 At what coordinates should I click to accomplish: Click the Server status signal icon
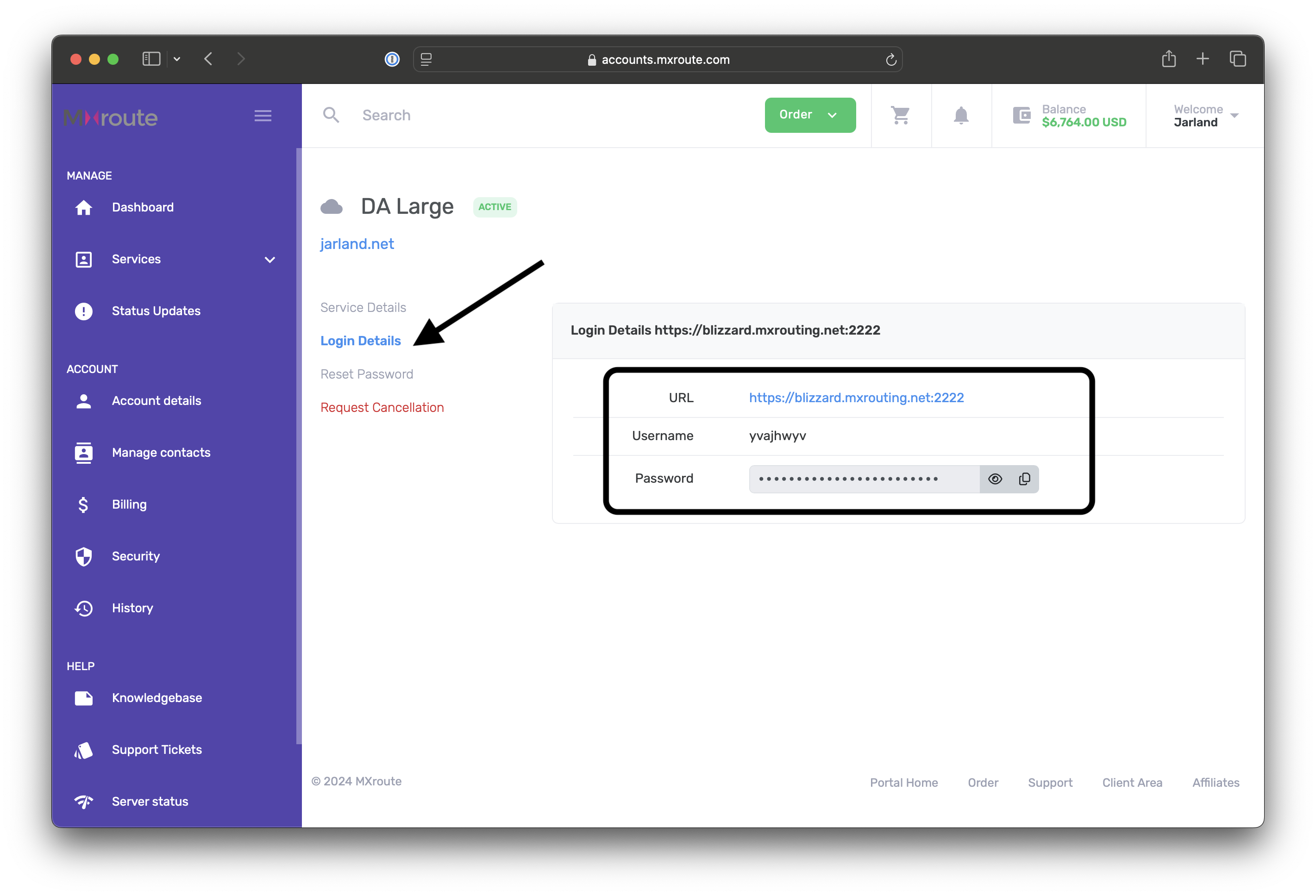click(84, 802)
